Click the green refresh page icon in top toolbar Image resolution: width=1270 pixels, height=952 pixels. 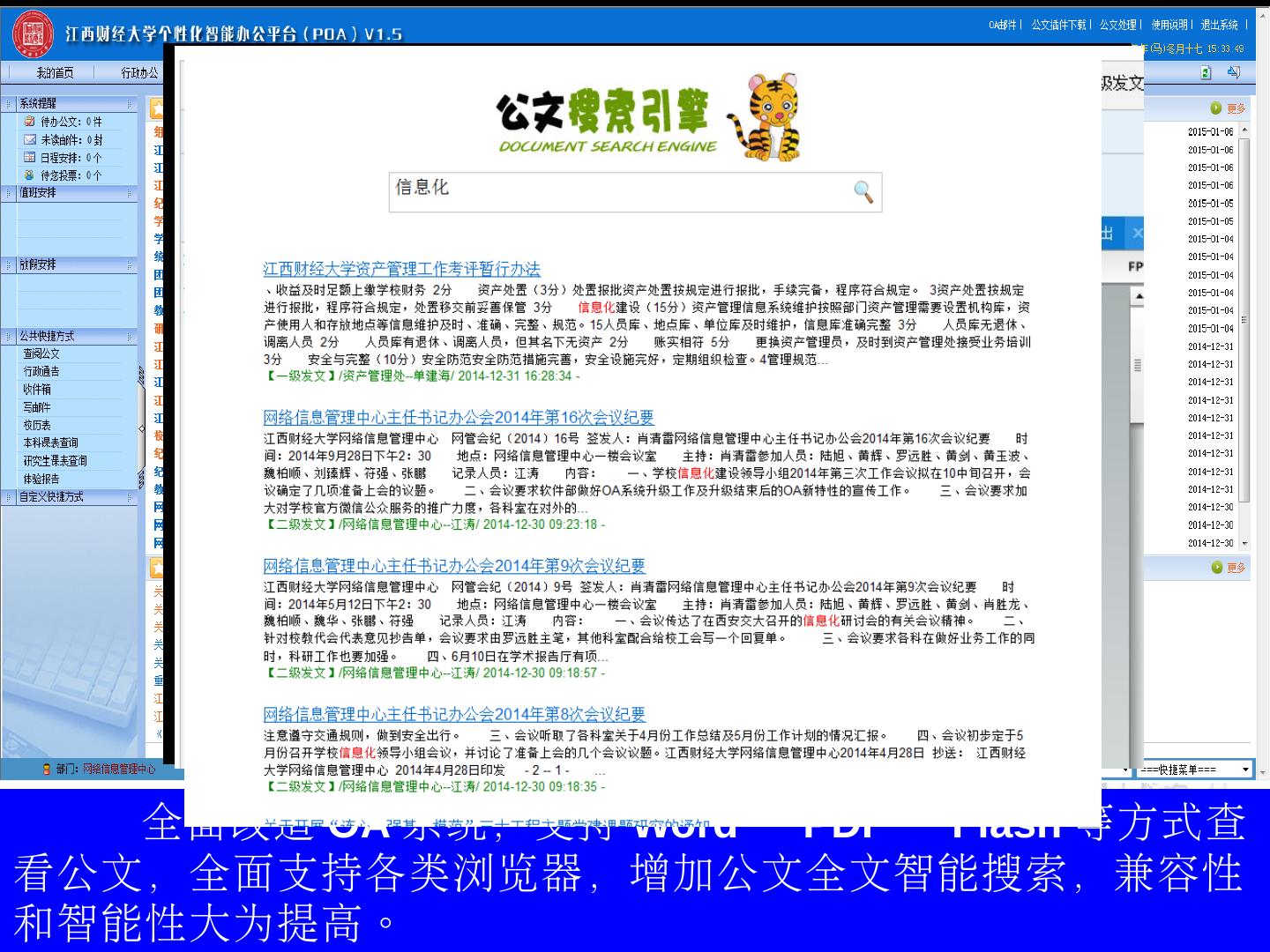click(1206, 72)
